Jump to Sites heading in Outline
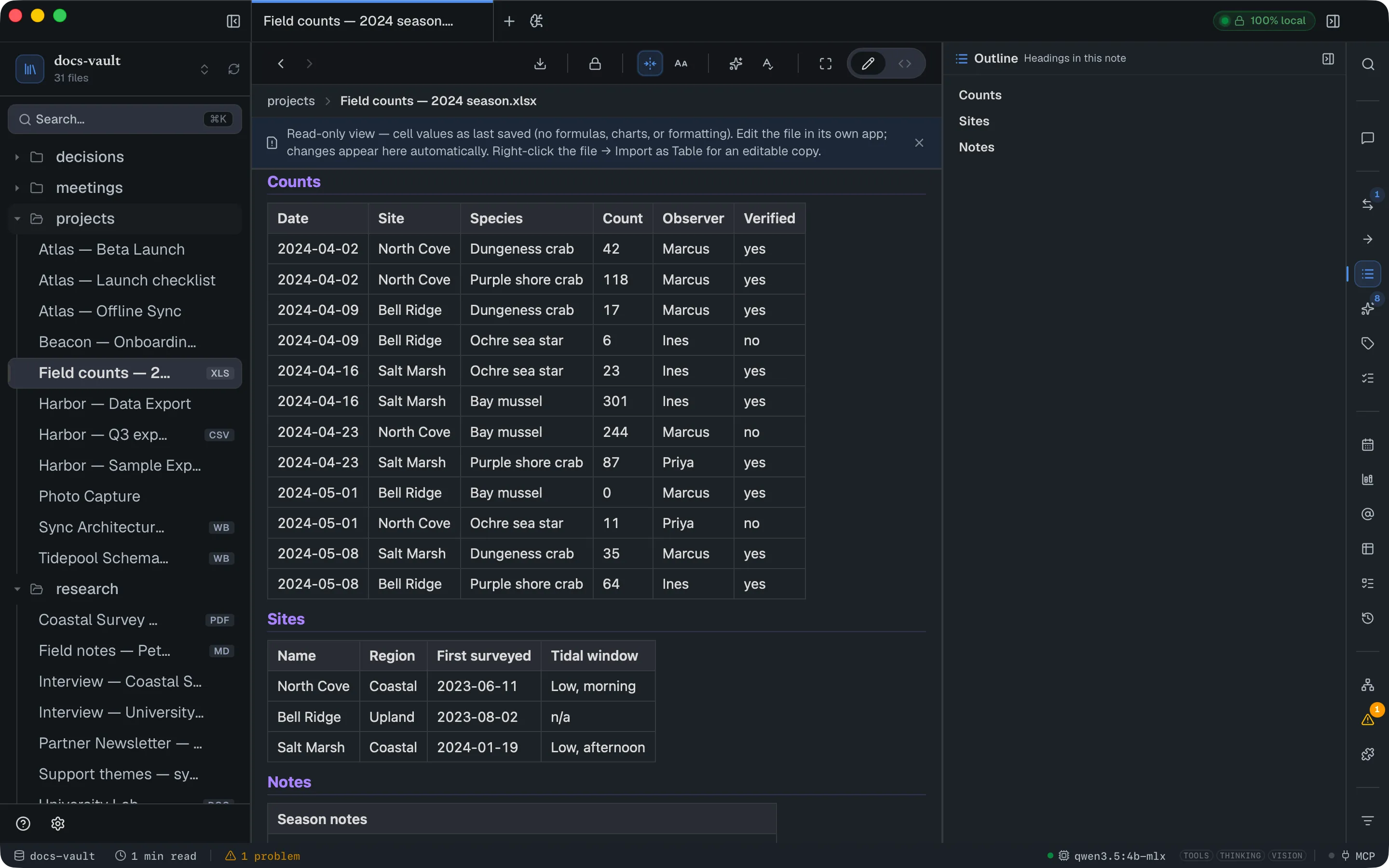Screen dimensions: 1389x868 click(973, 121)
